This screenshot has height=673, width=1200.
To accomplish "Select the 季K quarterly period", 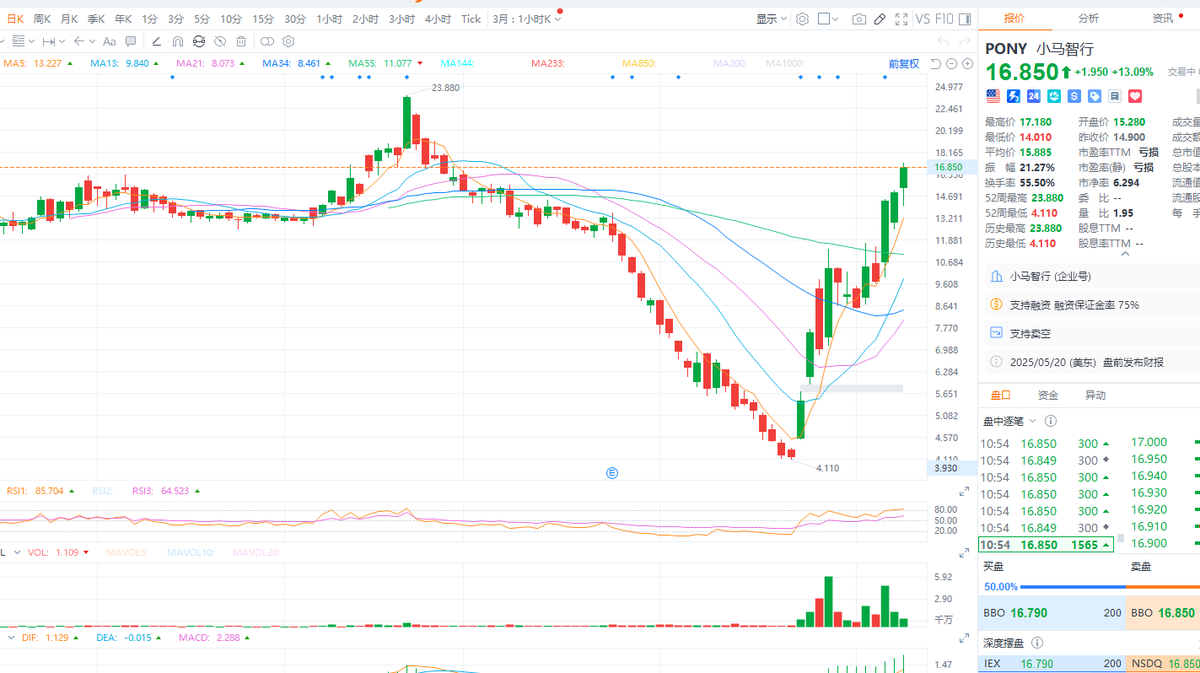I will click(x=96, y=19).
